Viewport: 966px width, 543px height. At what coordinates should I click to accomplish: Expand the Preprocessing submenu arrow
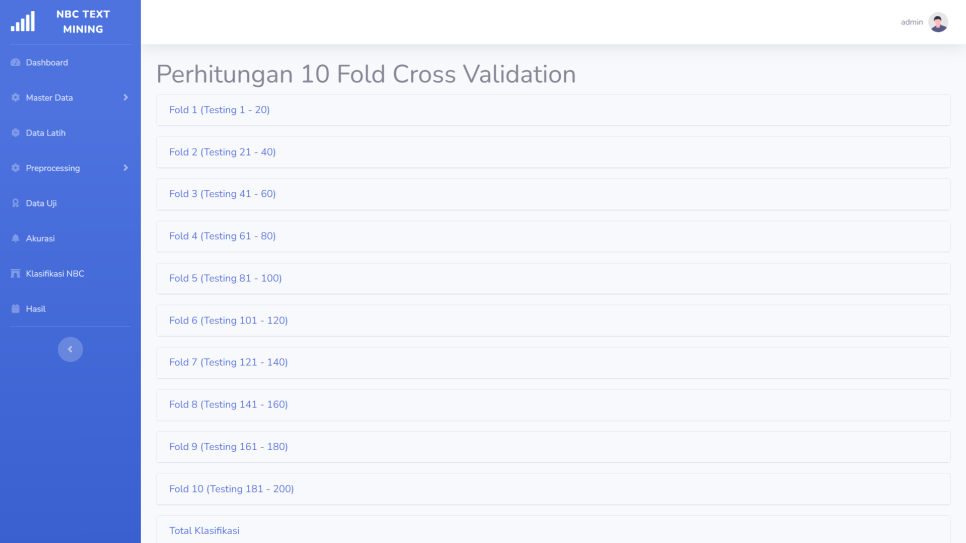[x=125, y=168]
